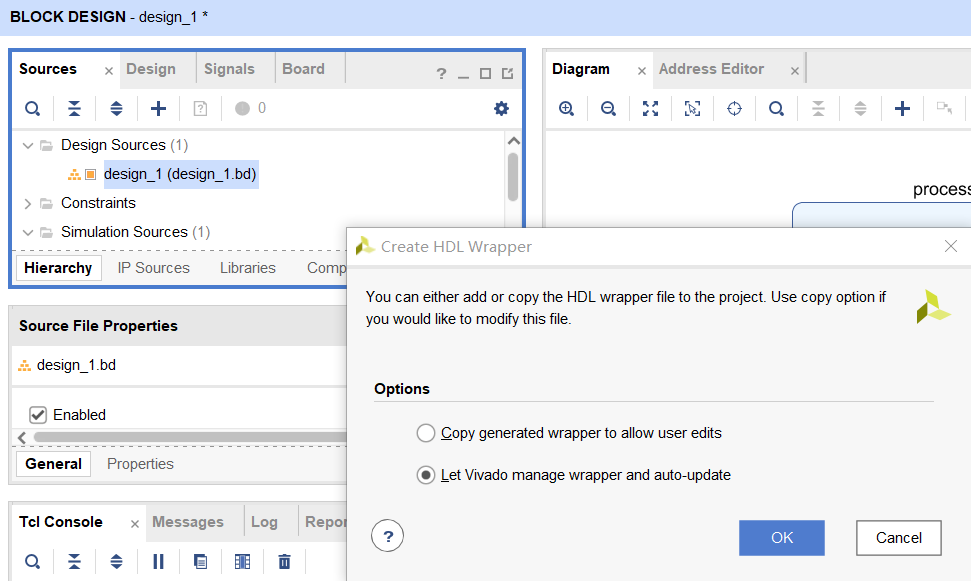Toggle column selection mode in Tcl Console
Viewport: 971px width, 581px height.
point(242,562)
